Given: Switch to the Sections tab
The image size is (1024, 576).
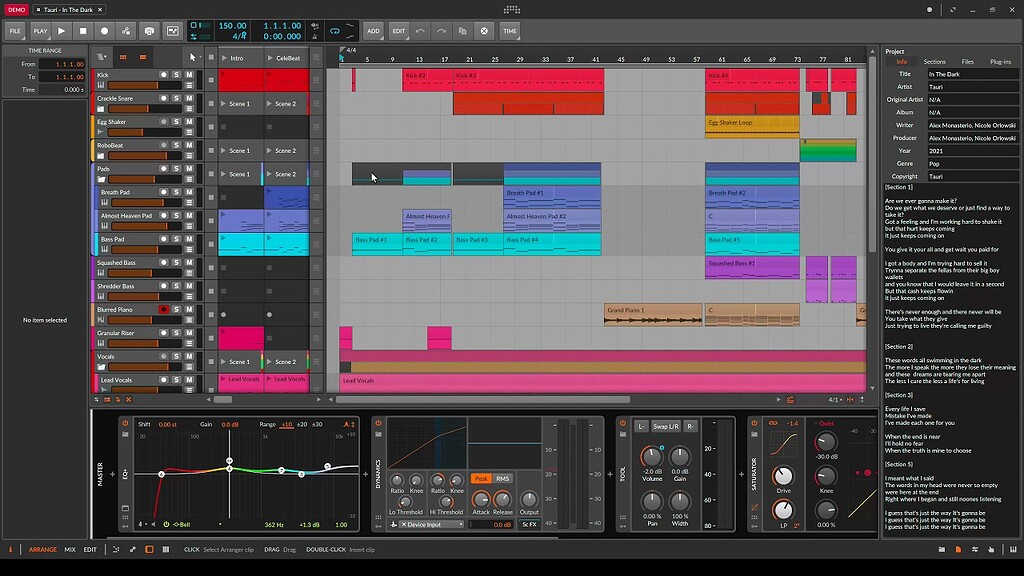Looking at the screenshot, I should tap(934, 62).
